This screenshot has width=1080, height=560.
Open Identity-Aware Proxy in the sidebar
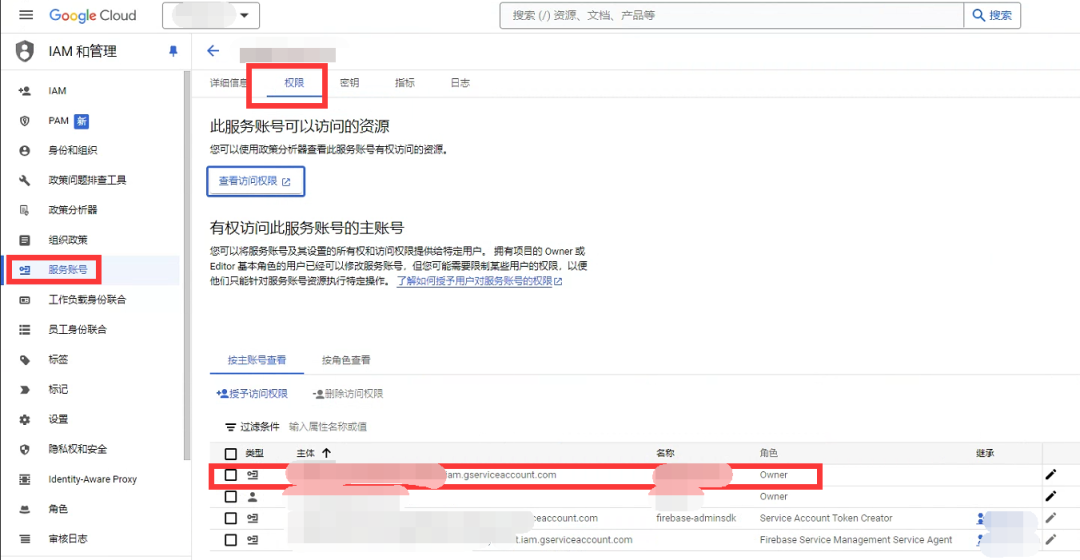point(92,479)
